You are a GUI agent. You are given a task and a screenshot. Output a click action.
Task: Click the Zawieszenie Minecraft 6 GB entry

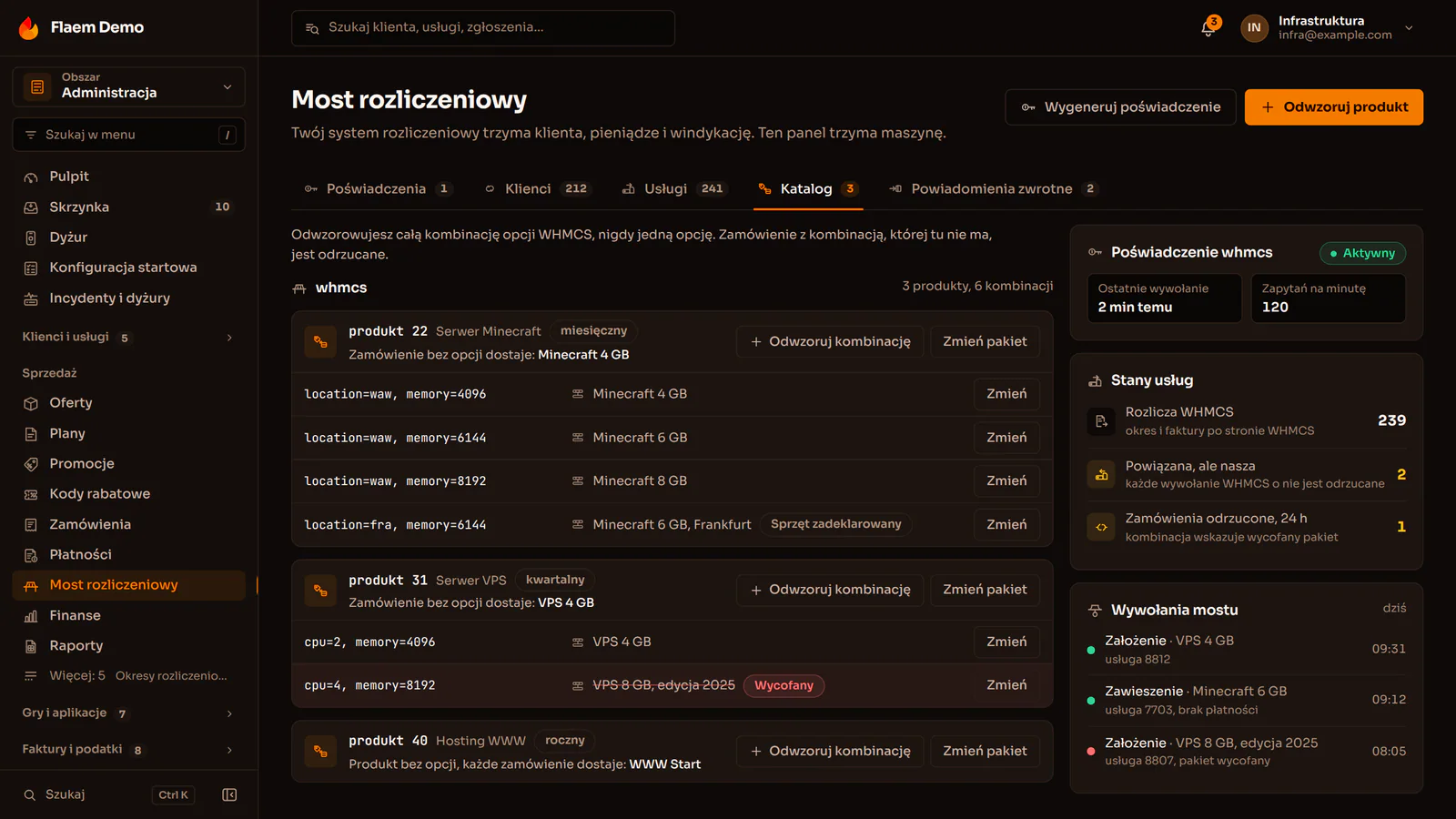tap(1247, 700)
